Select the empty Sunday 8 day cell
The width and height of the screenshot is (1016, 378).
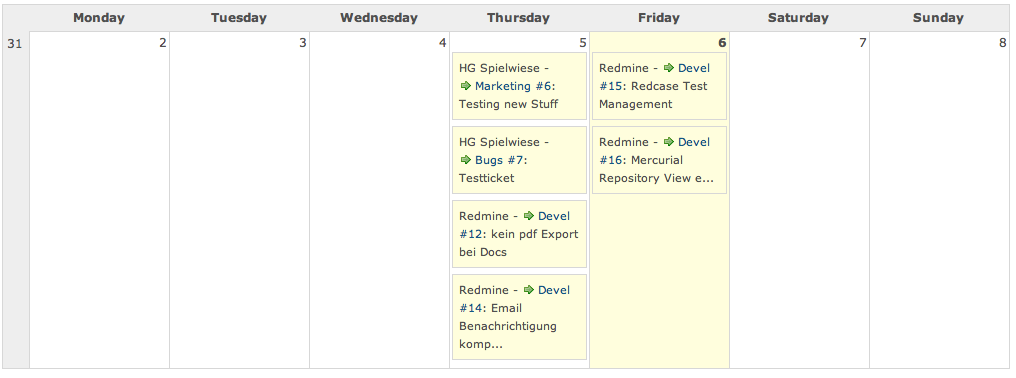pyautogui.click(x=939, y=200)
